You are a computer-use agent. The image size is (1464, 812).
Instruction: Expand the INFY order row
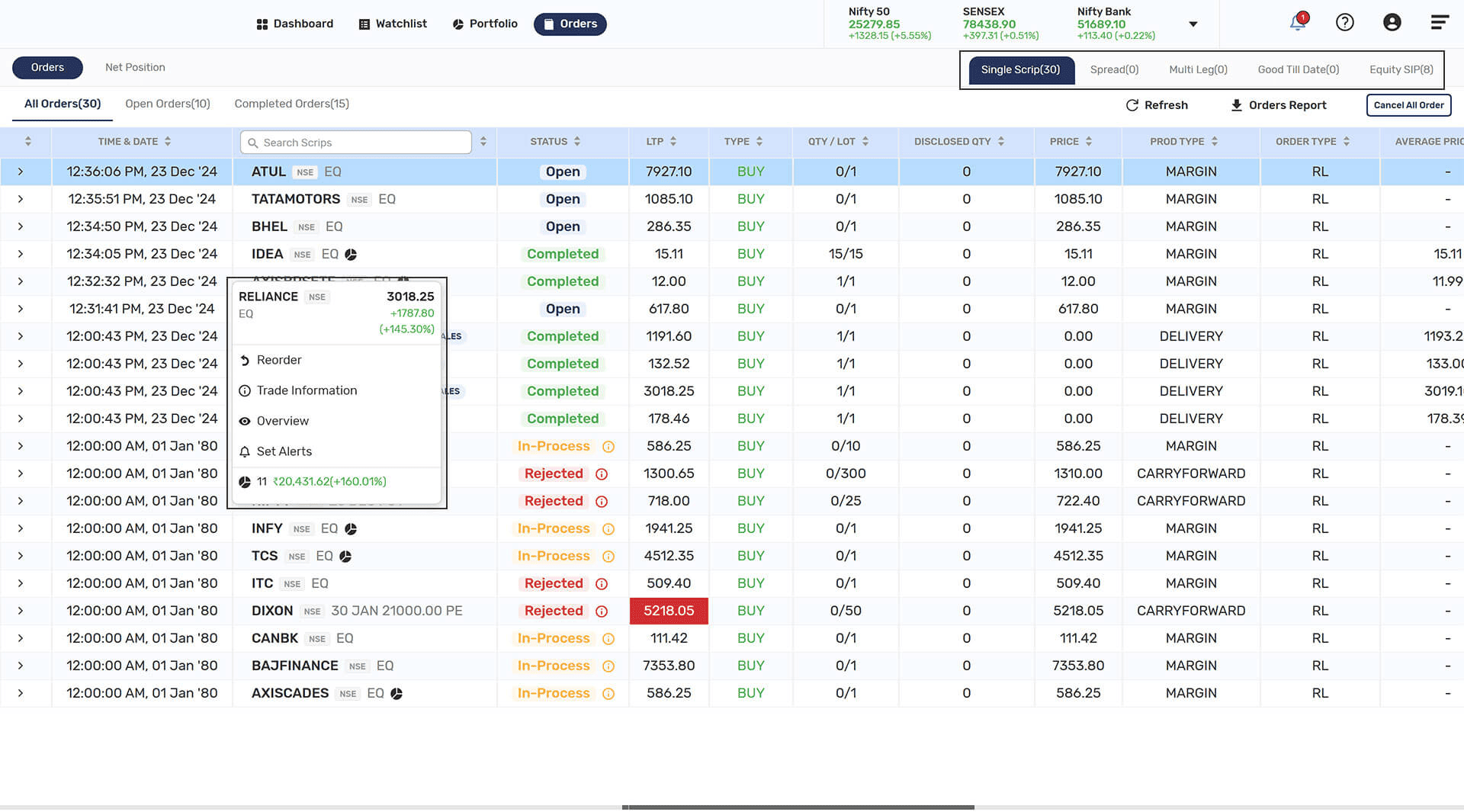[21, 529]
